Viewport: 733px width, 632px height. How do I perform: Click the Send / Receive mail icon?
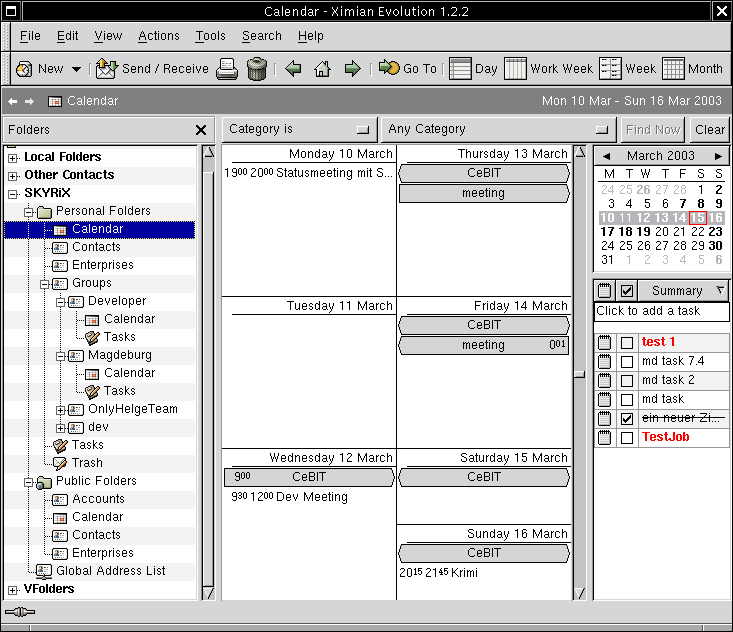click(107, 69)
